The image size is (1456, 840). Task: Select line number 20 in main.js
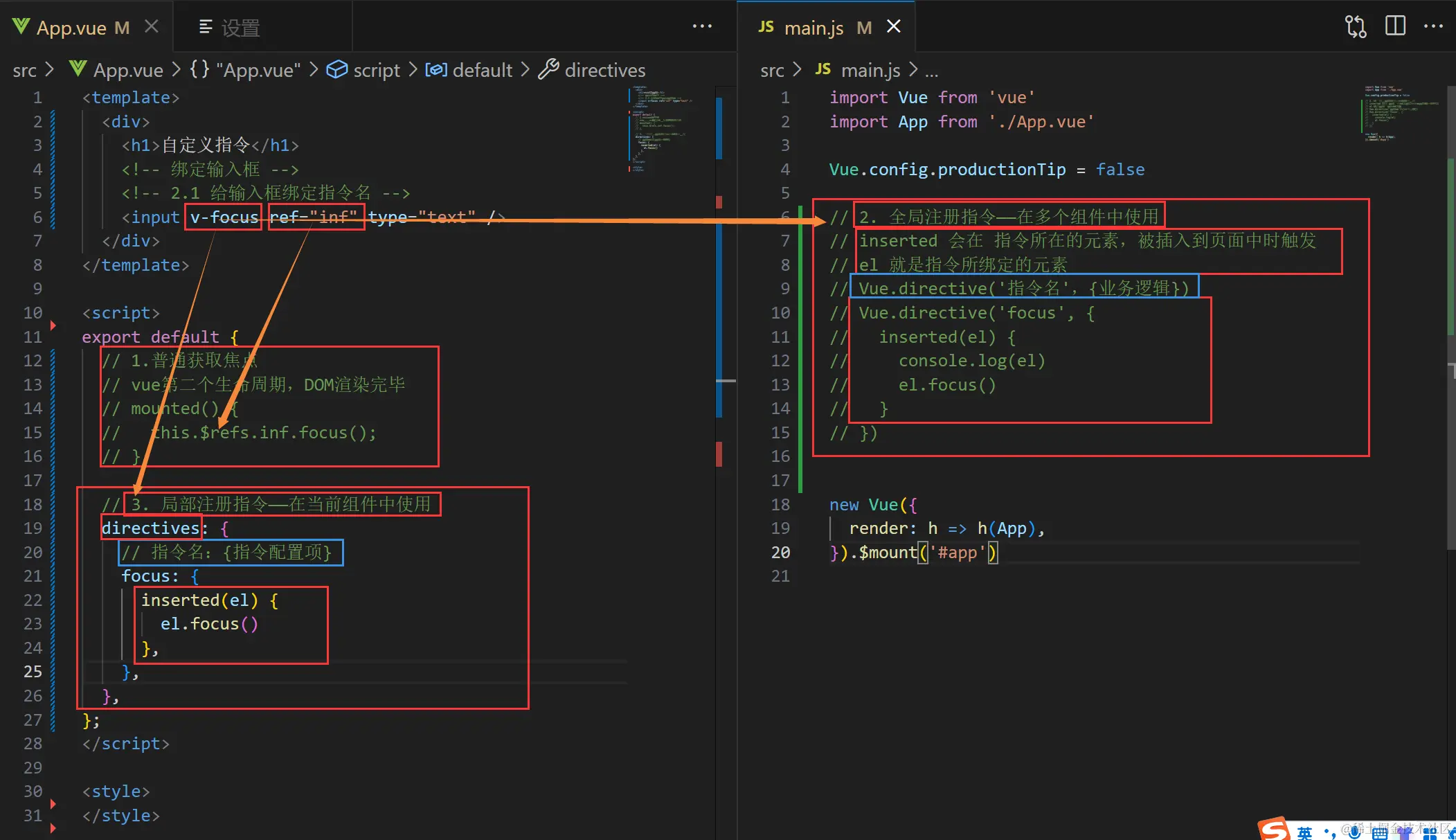780,552
